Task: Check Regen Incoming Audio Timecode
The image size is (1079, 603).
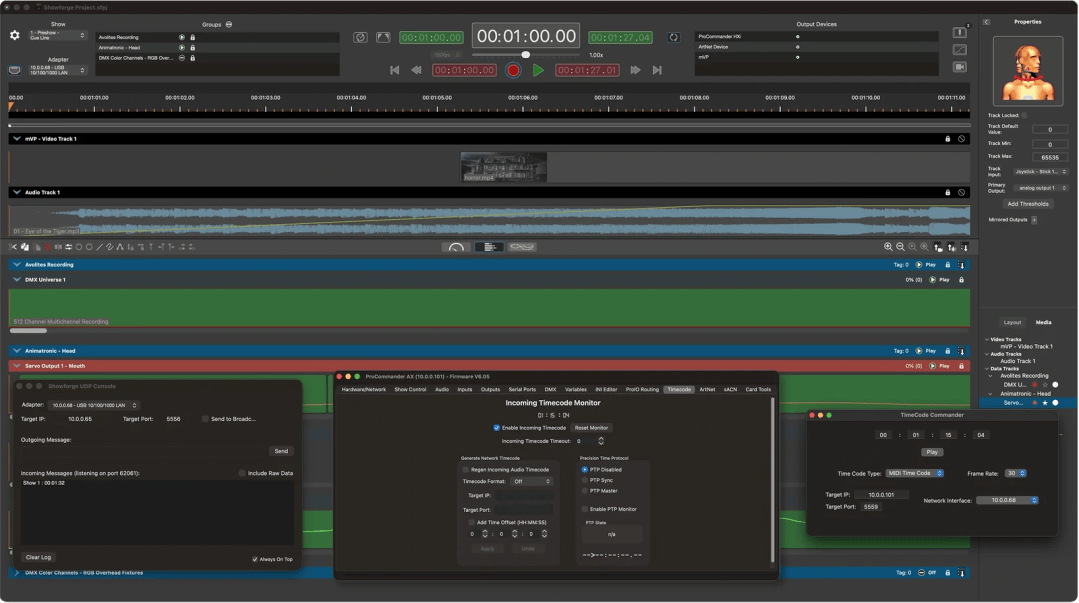Action: click(x=466, y=470)
